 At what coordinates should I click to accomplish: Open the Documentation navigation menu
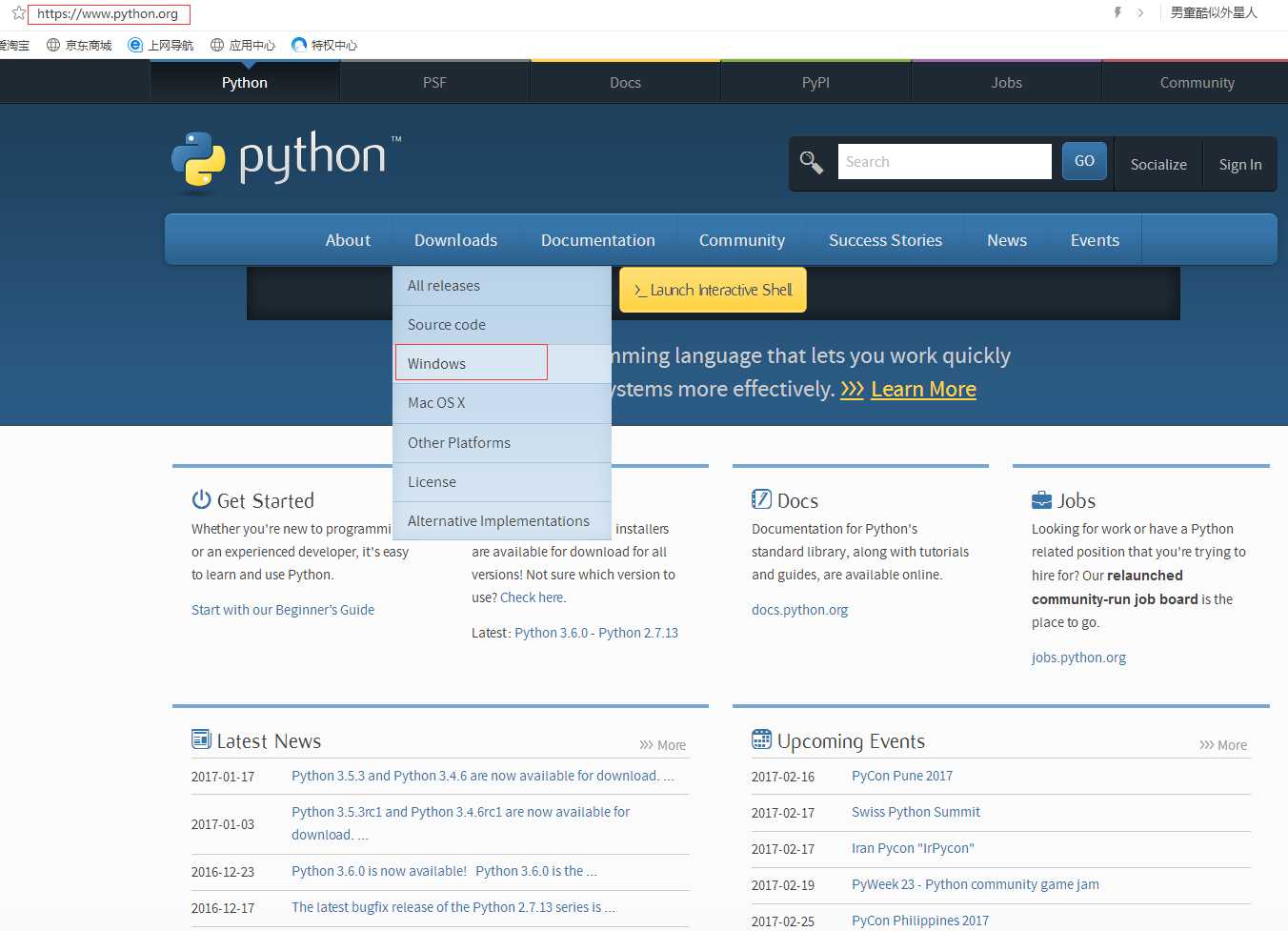598,240
